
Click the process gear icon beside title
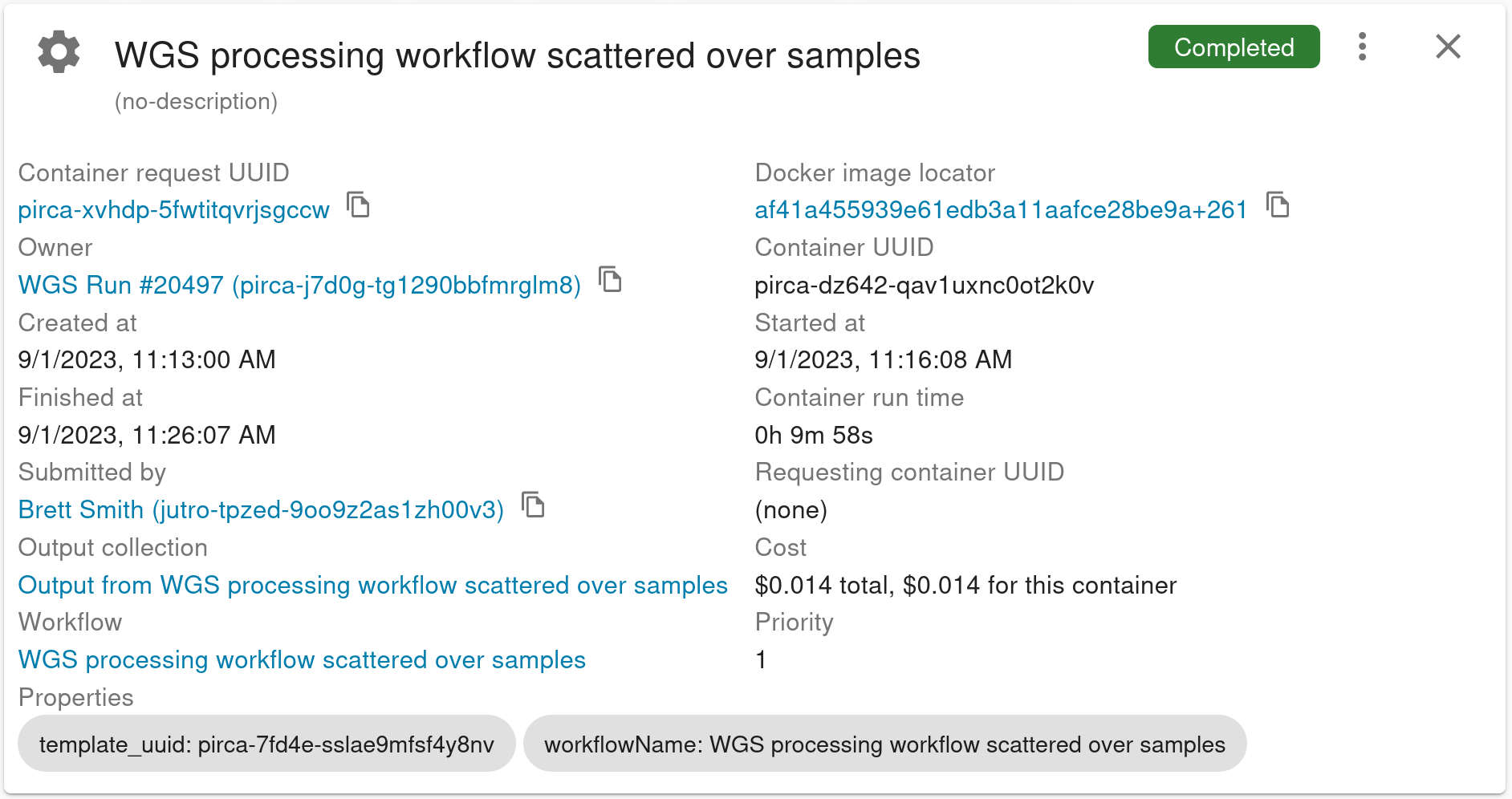[59, 52]
